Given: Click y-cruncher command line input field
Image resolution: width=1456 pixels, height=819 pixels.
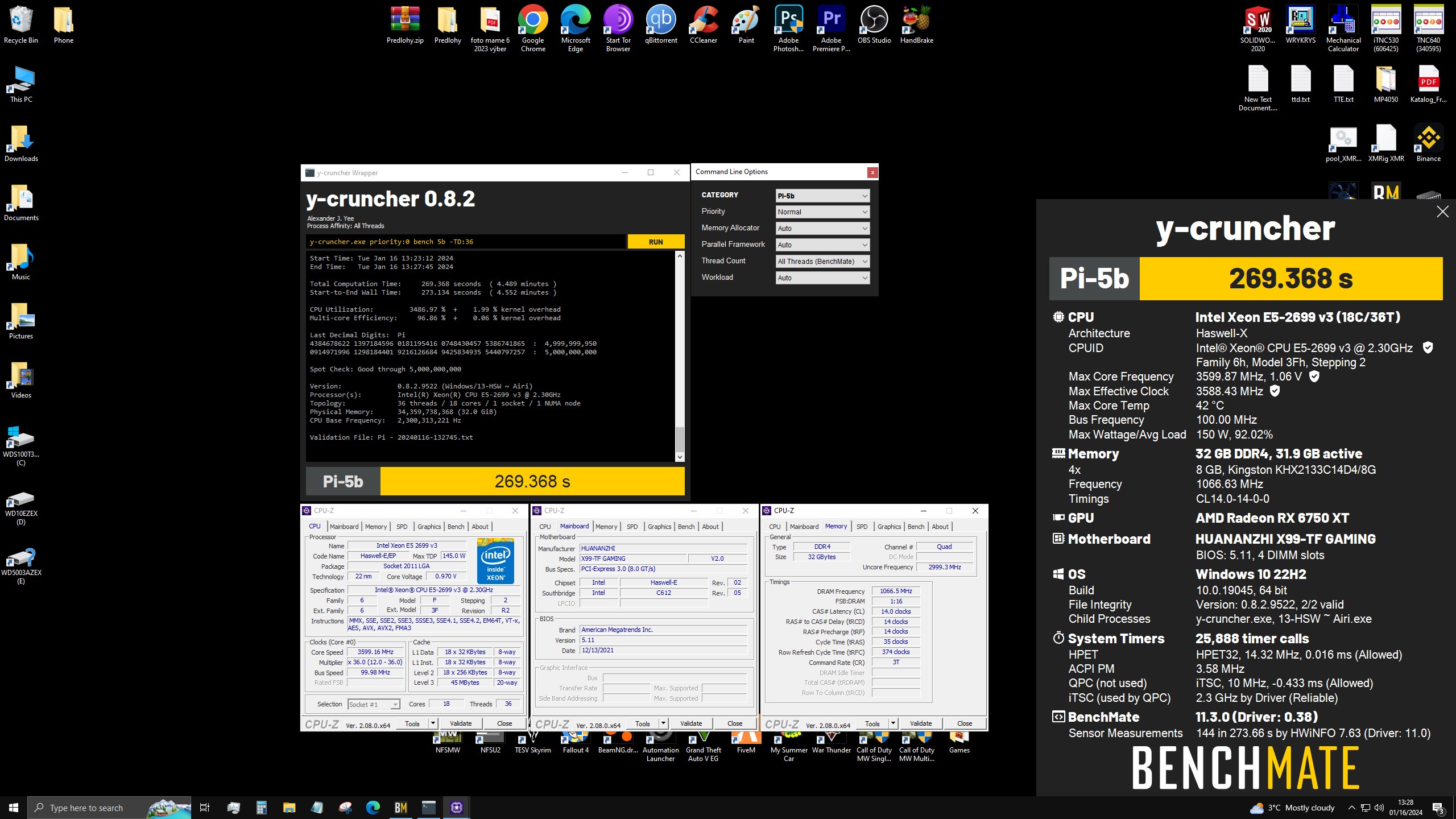Looking at the screenshot, I should coord(465,242).
